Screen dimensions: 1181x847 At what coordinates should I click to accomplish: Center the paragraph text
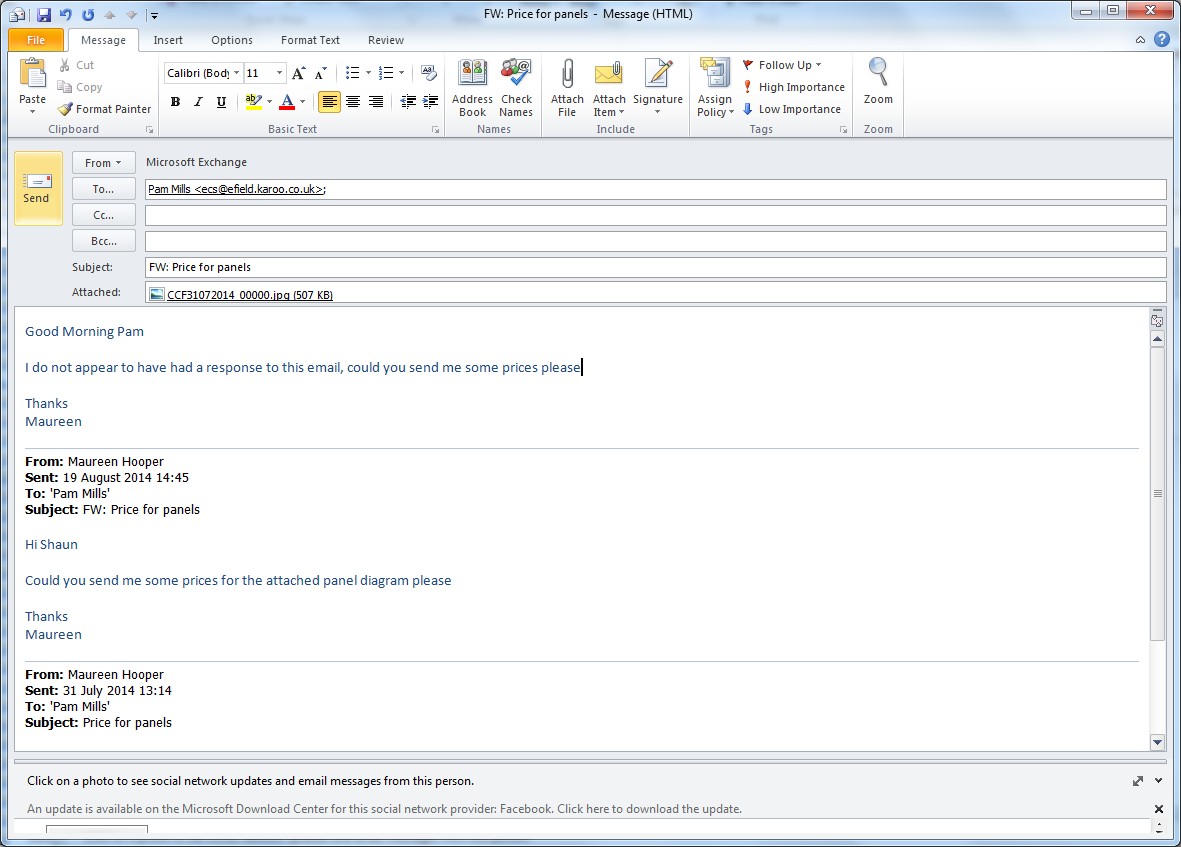tap(352, 102)
